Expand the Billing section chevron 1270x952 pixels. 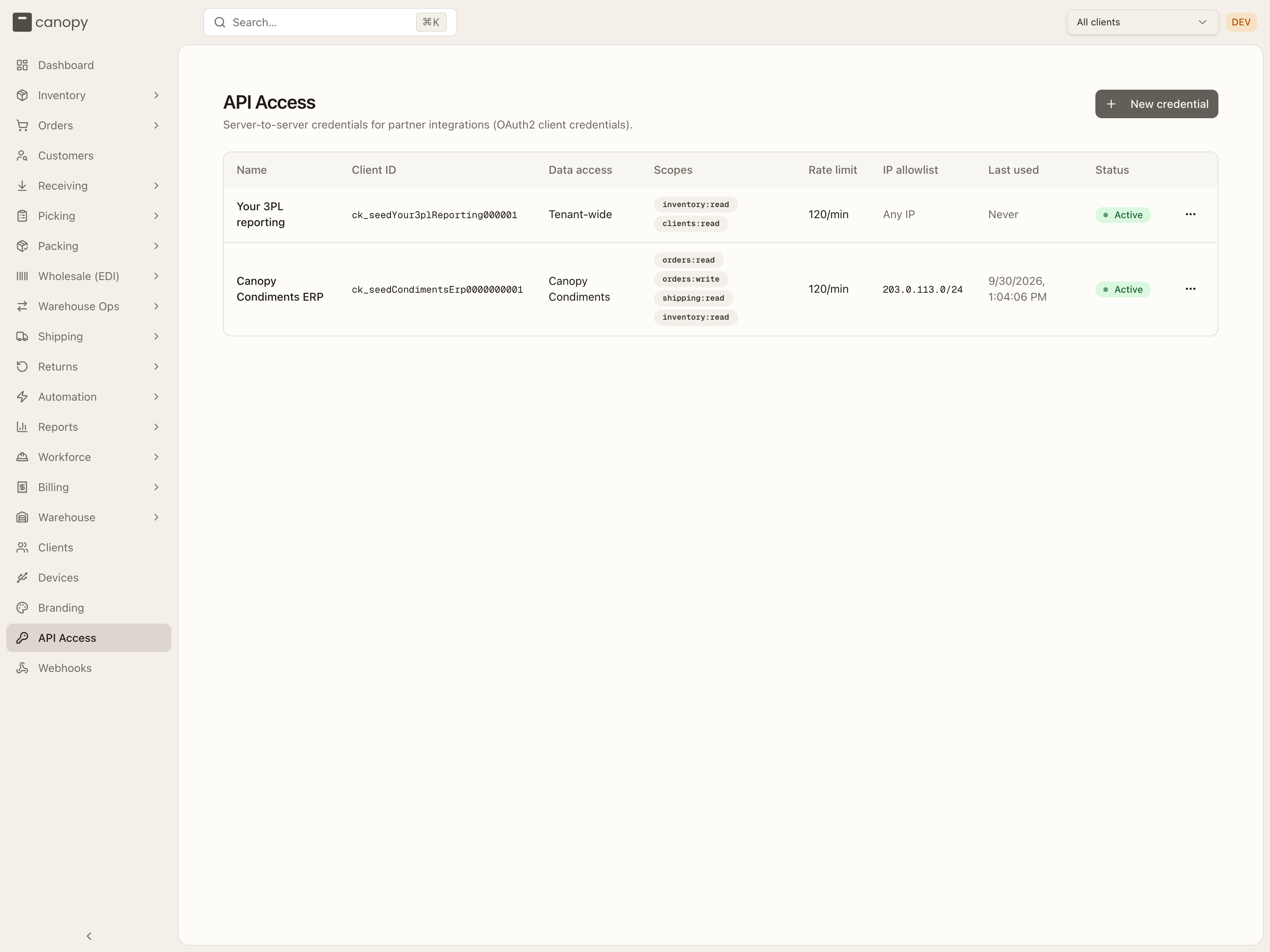(x=156, y=487)
